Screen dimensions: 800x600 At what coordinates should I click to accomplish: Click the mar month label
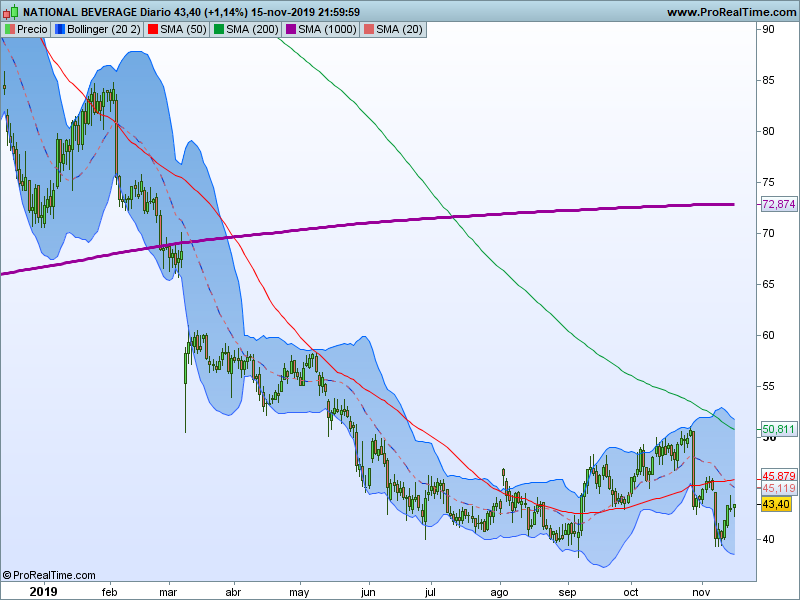coord(168,592)
